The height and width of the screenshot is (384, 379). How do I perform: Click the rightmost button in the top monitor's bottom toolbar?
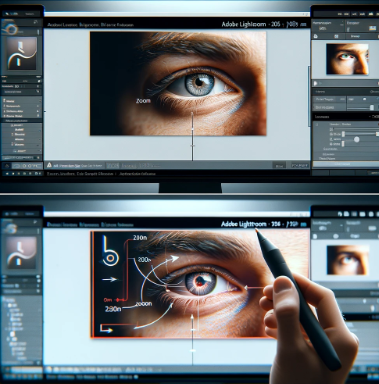tap(299, 165)
